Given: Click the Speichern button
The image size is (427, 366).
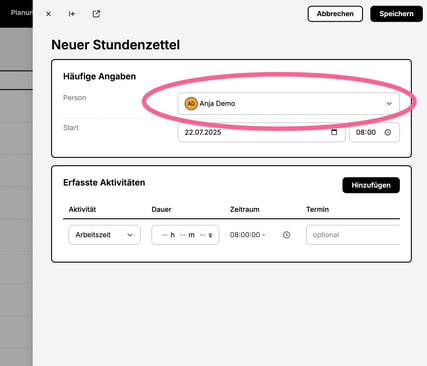Looking at the screenshot, I should click(x=396, y=14).
